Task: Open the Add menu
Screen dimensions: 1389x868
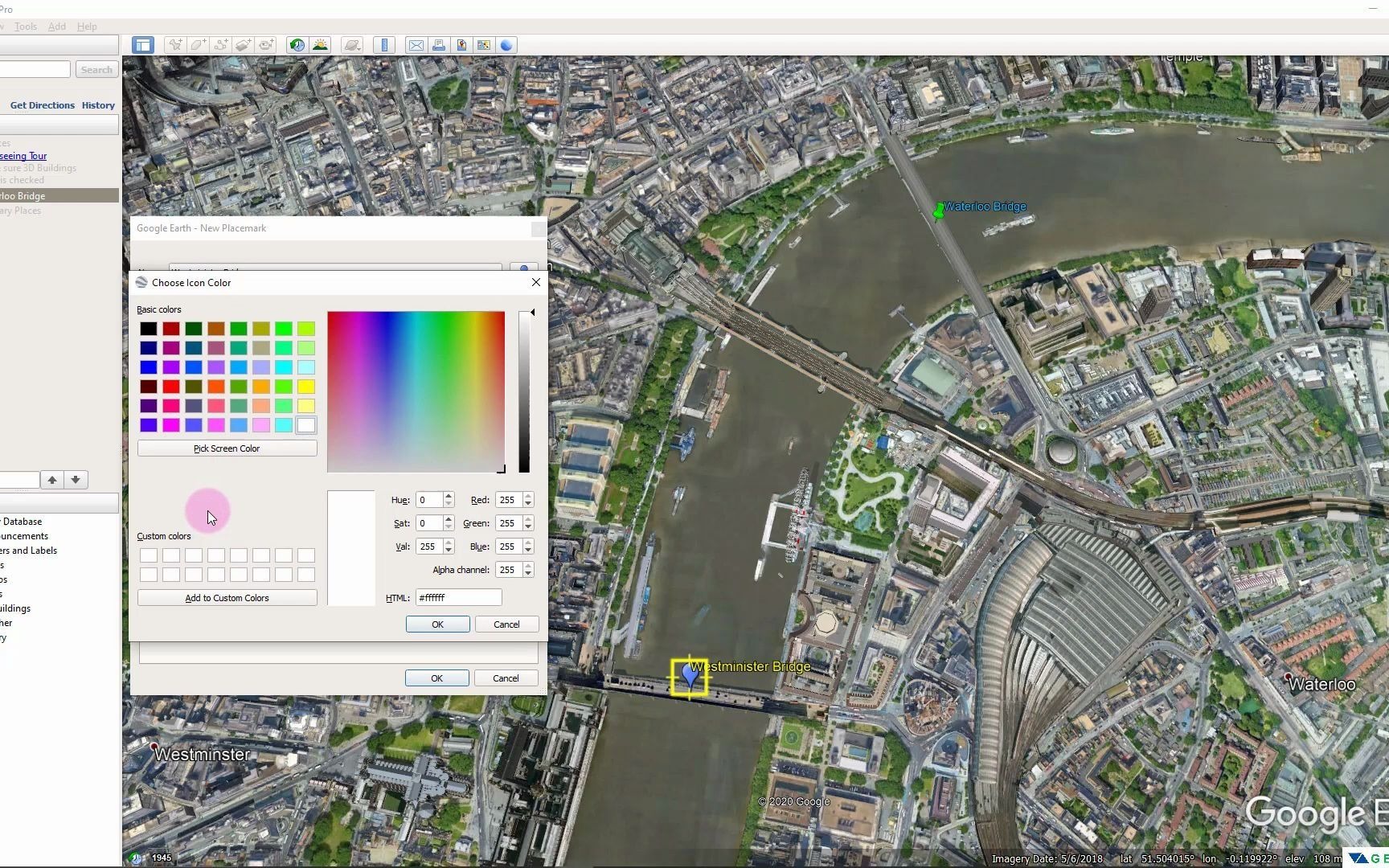Action: tap(56, 26)
